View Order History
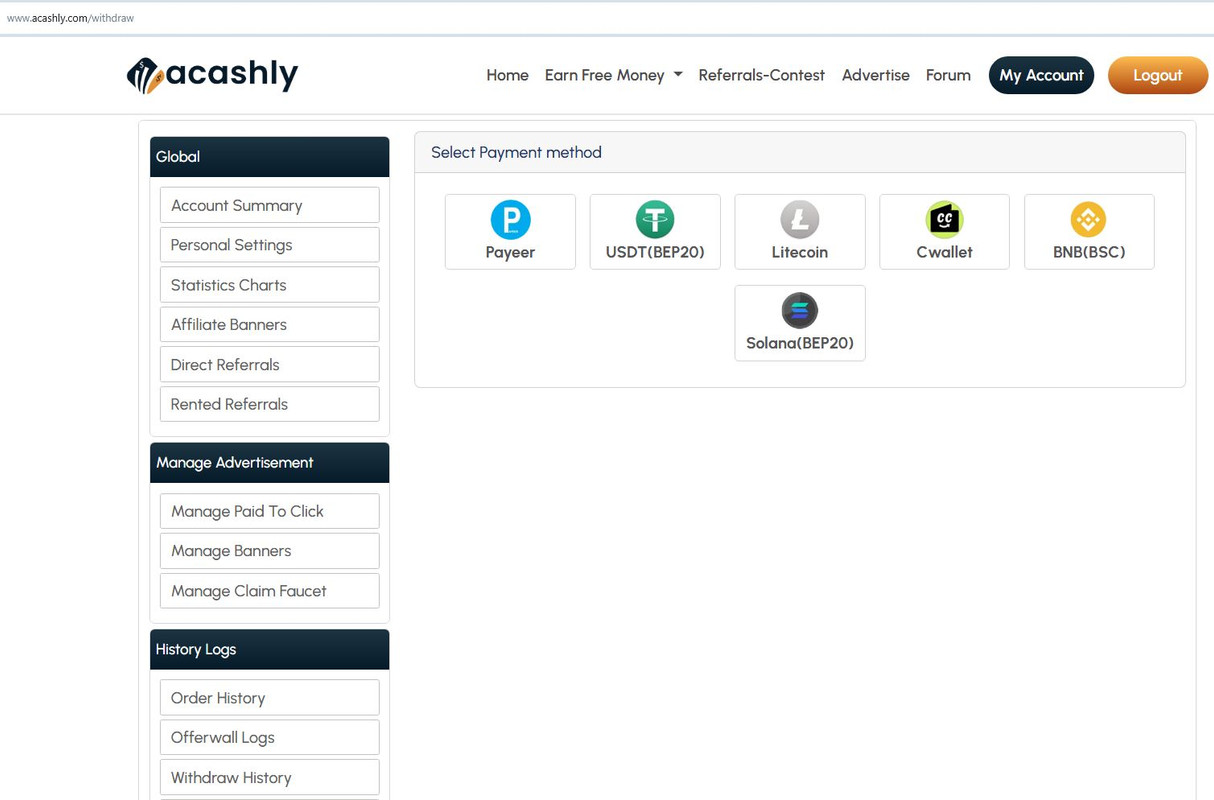The image size is (1214, 800). click(270, 698)
